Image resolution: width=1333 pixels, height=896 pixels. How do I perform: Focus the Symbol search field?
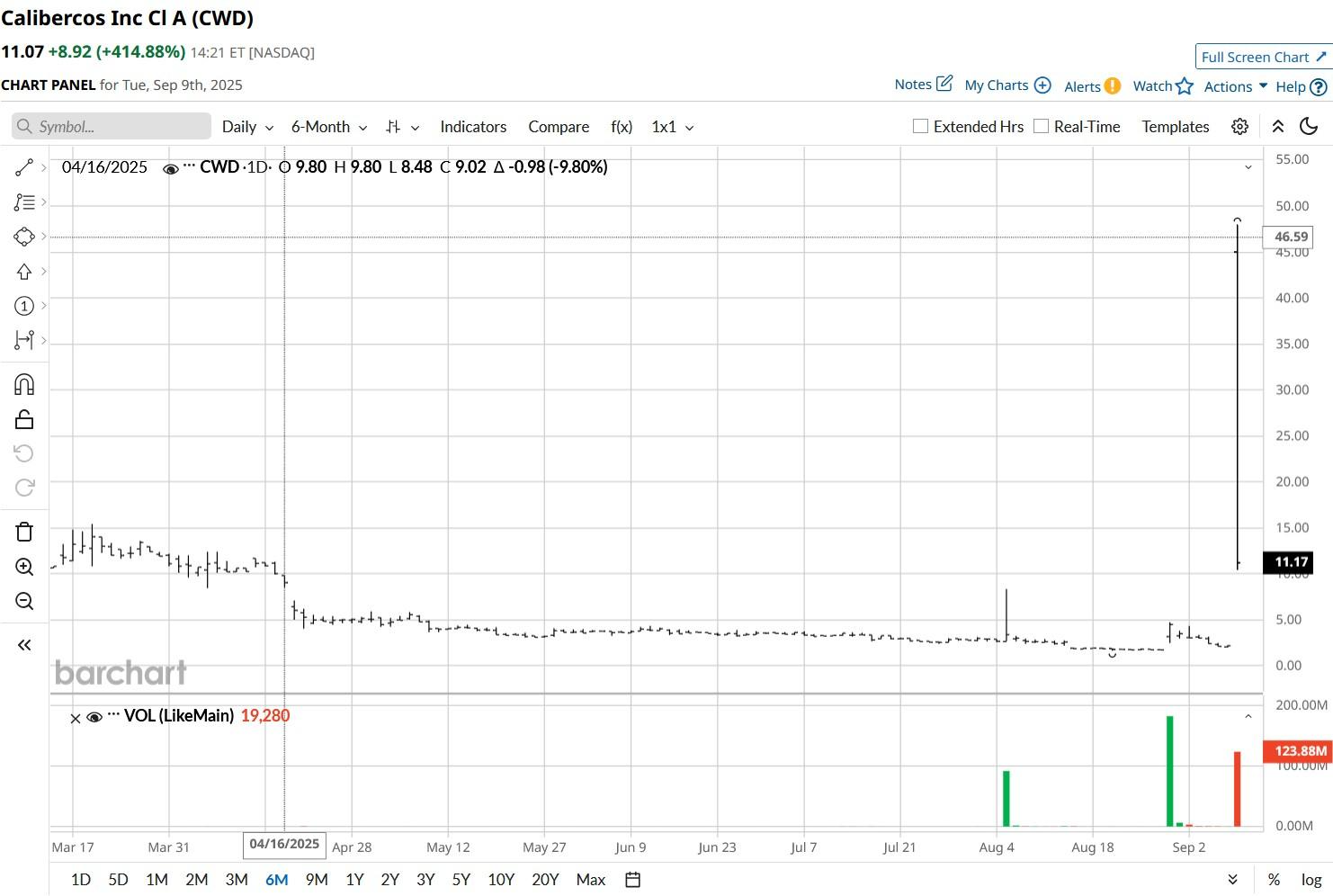coord(112,127)
